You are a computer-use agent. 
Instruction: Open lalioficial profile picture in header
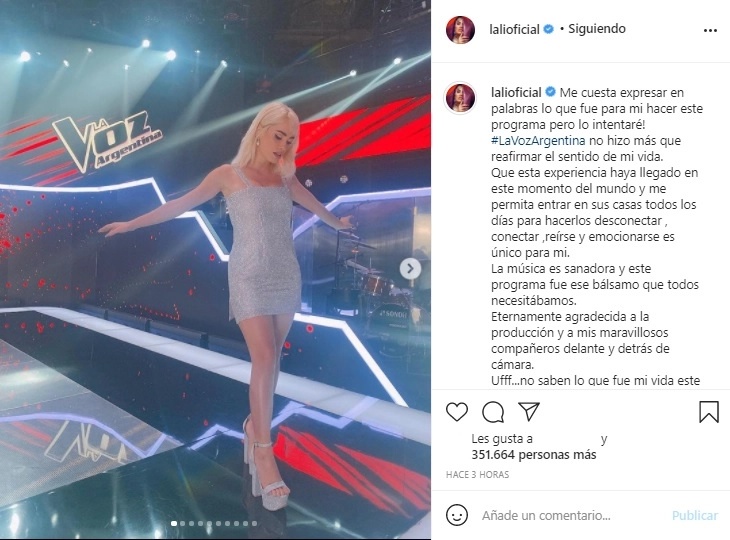[460, 29]
